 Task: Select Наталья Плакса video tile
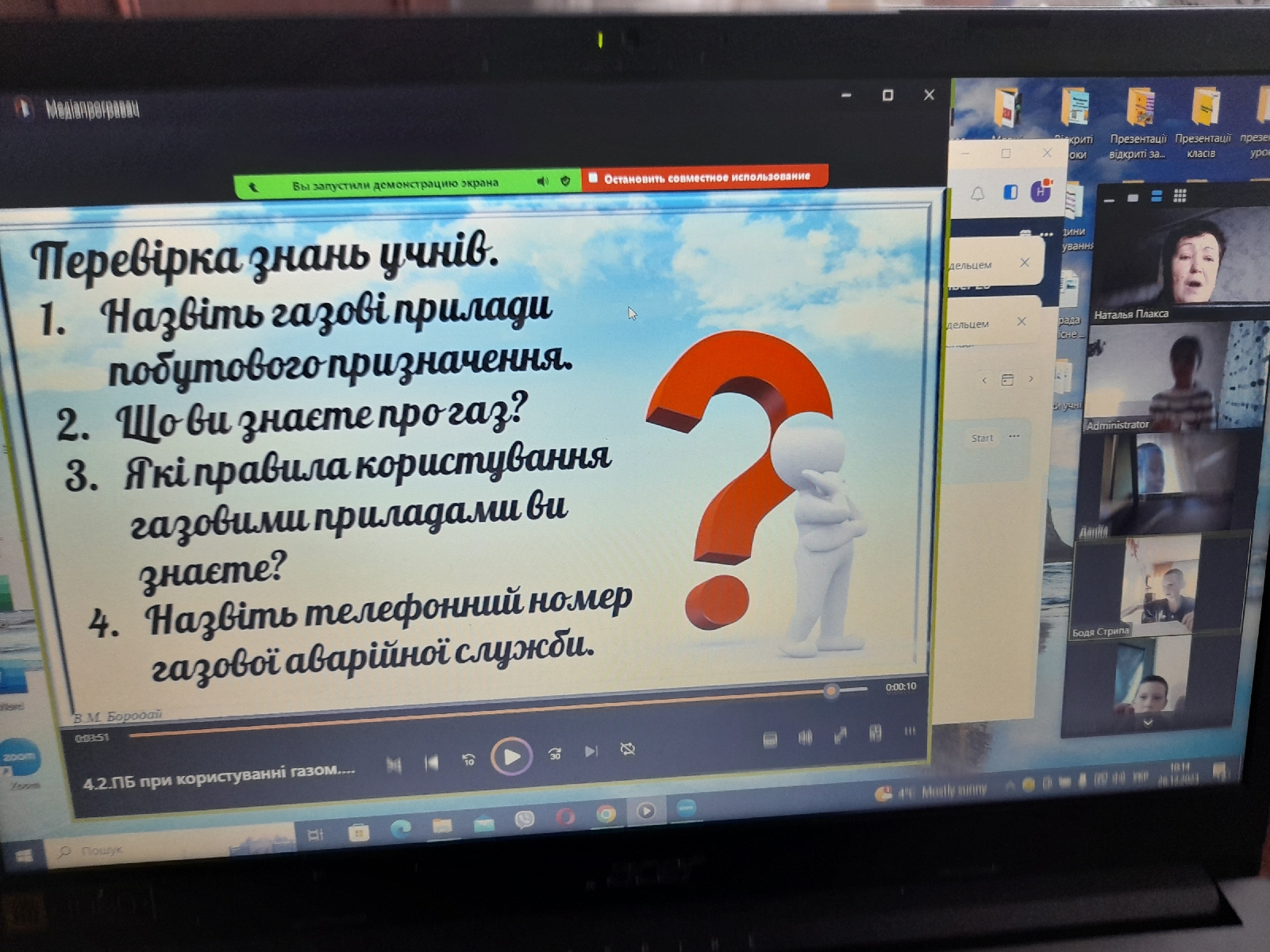click(1181, 263)
